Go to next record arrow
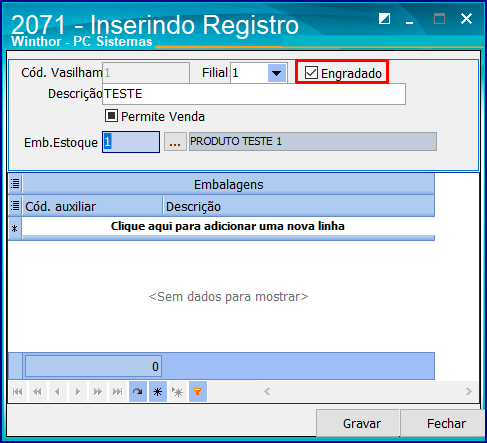Viewport: 487px width, 443px height. pyautogui.click(x=78, y=391)
